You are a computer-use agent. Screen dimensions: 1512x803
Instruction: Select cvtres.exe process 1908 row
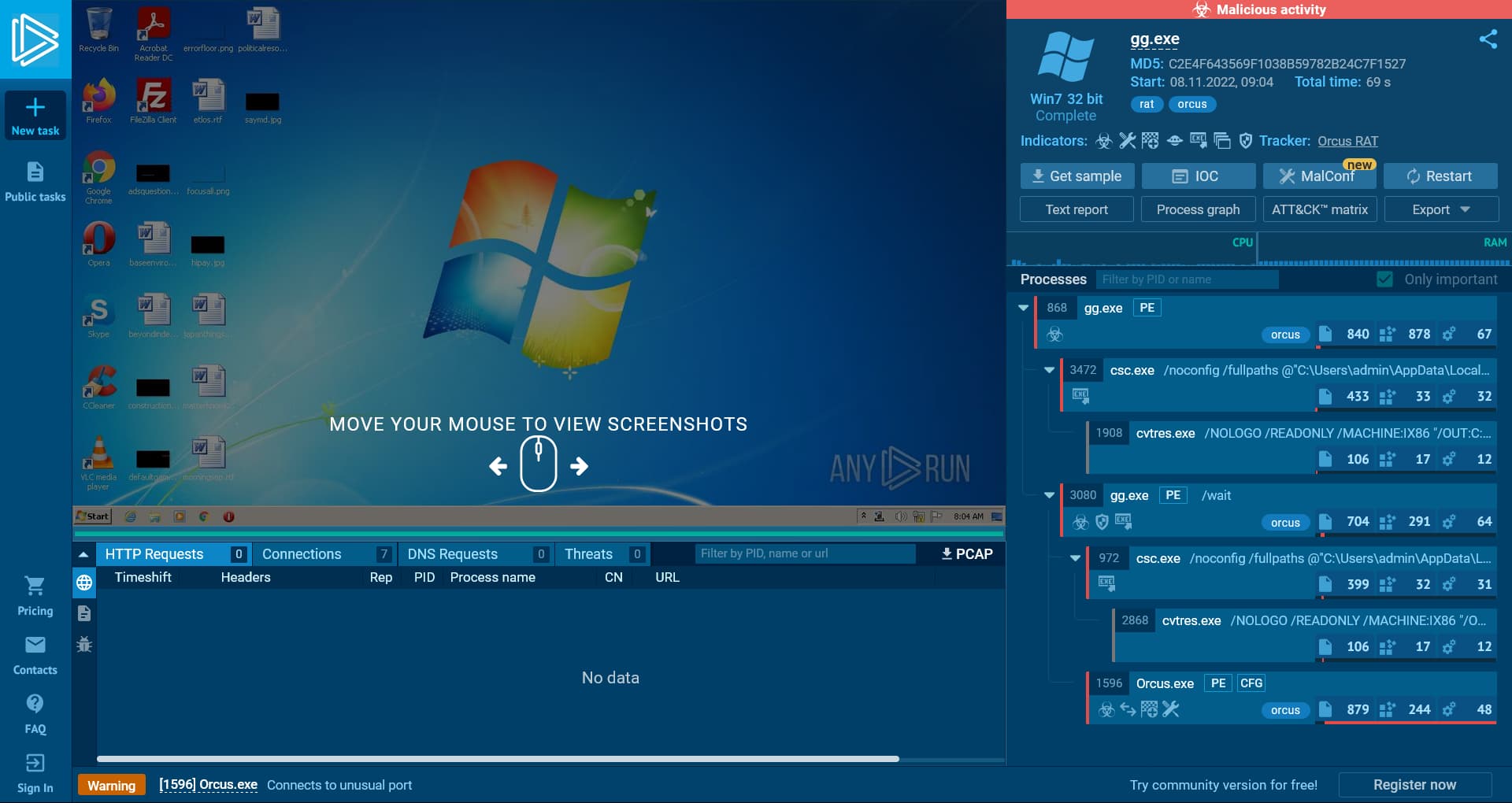[x=1291, y=447]
